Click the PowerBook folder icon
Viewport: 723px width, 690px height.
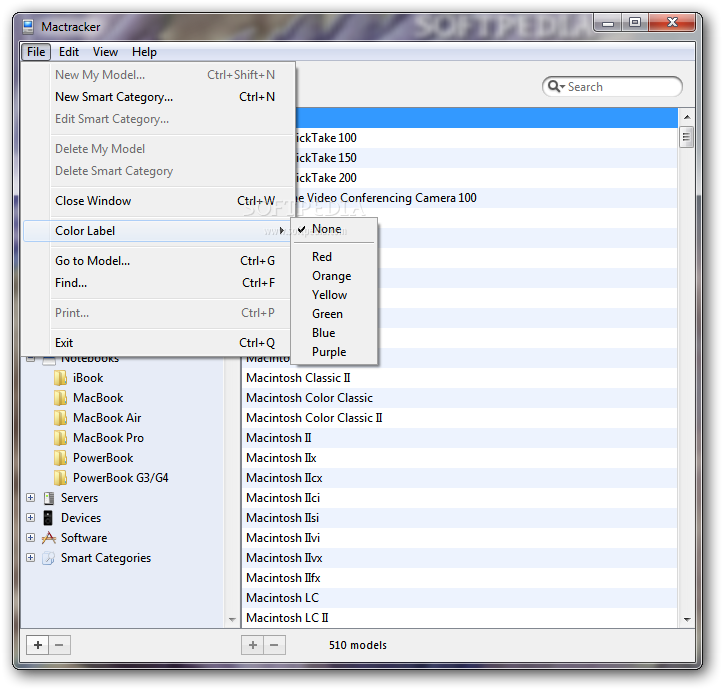tap(60, 458)
